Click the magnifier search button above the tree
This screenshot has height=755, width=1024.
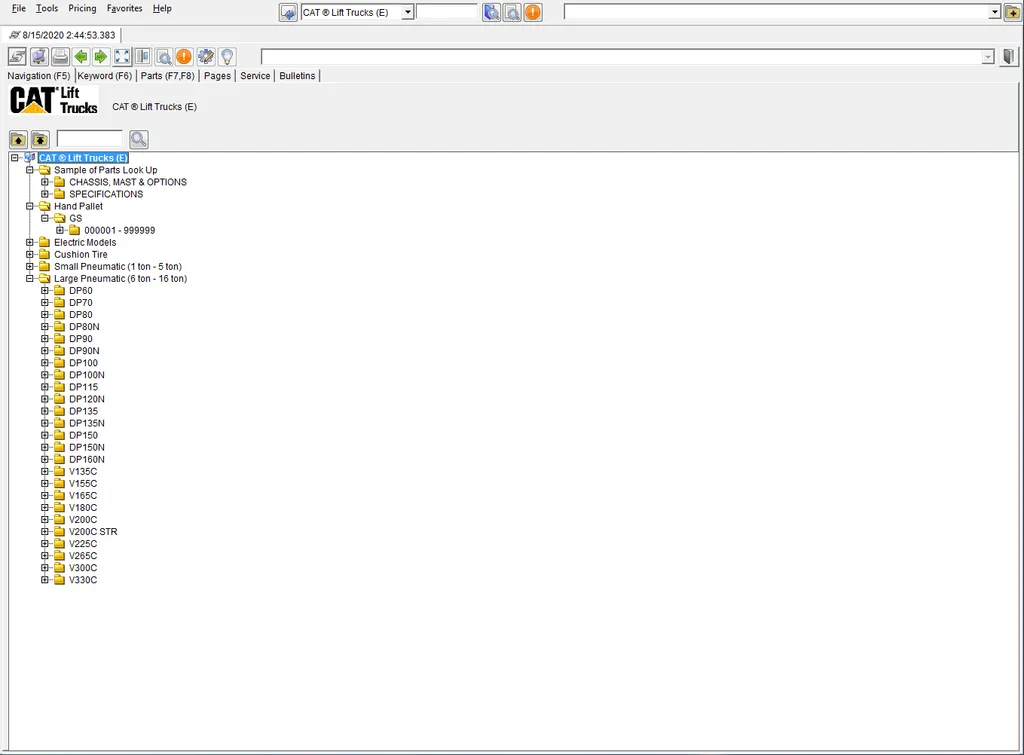pyautogui.click(x=138, y=139)
